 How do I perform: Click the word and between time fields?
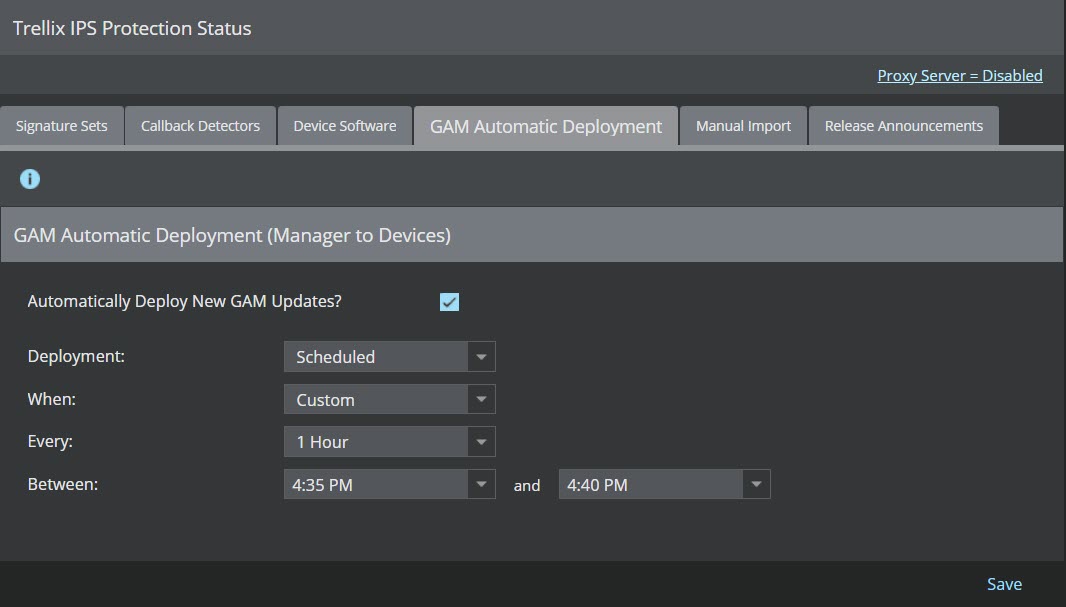527,485
